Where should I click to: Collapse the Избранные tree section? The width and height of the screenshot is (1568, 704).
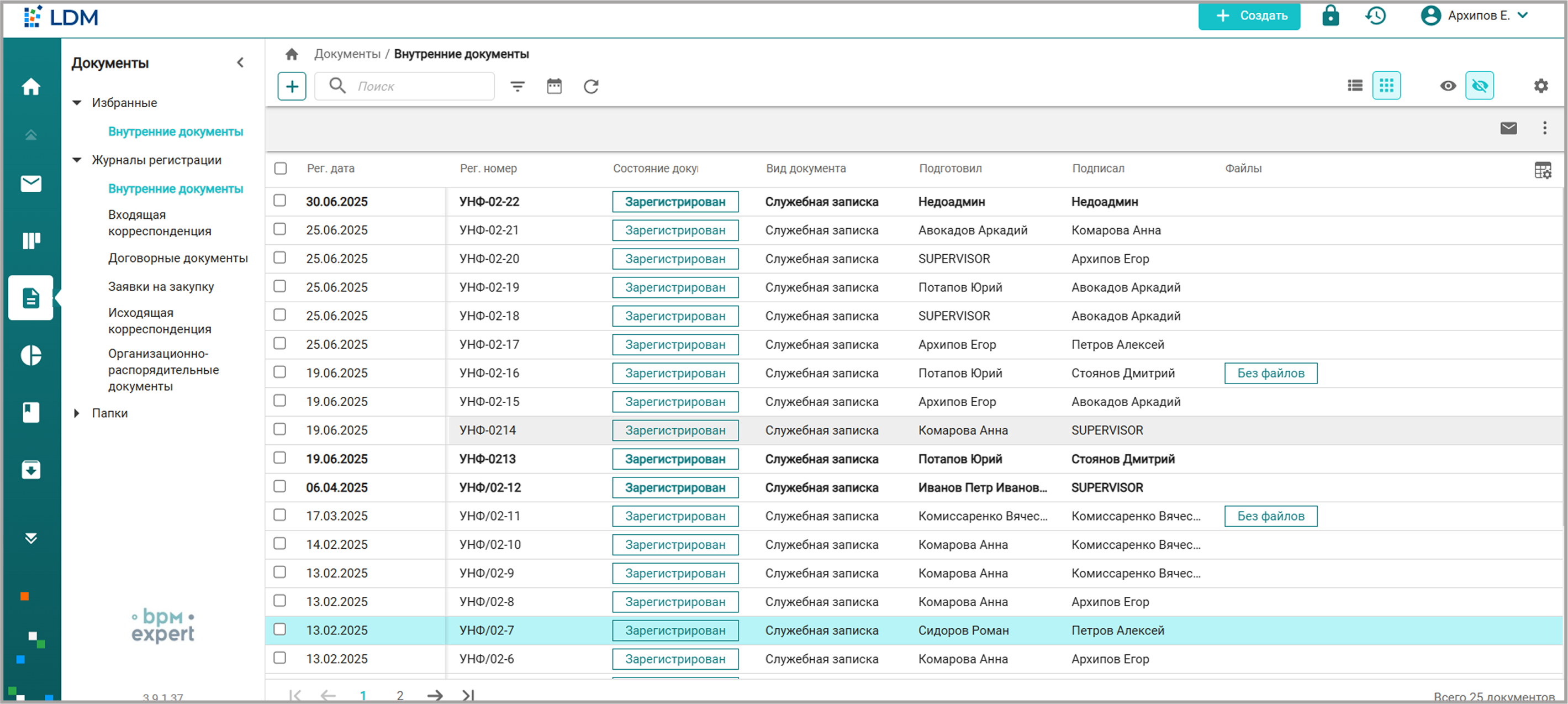77,102
